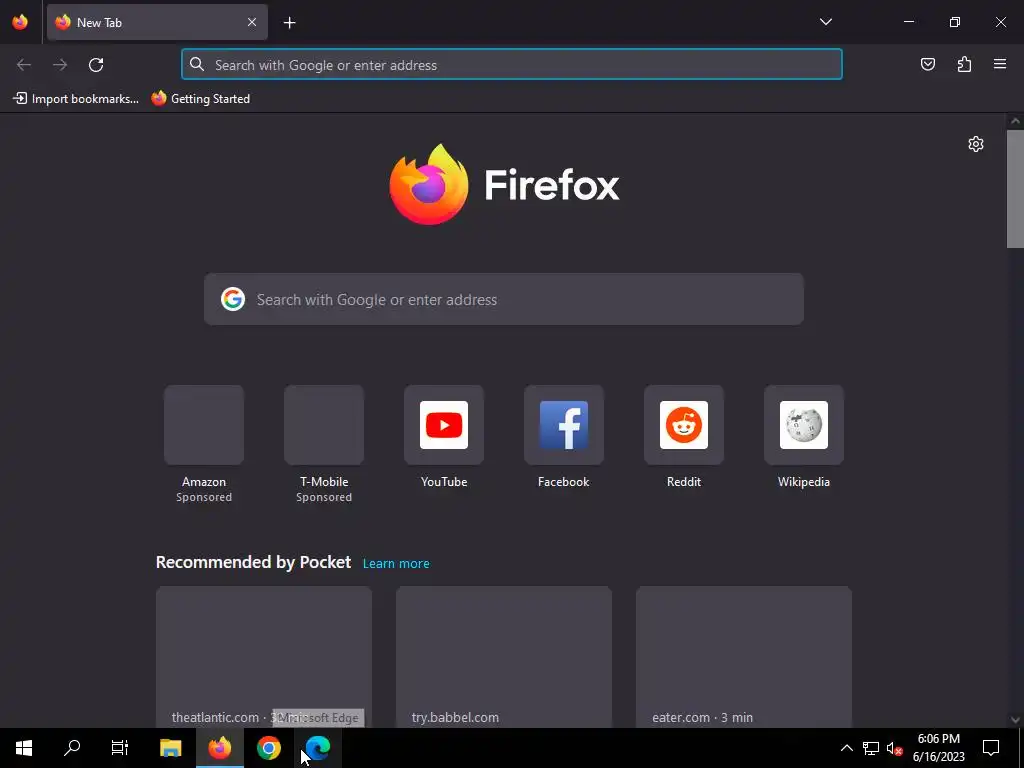1024x768 pixels.
Task: Open a new tab with the plus button
Action: click(x=289, y=23)
